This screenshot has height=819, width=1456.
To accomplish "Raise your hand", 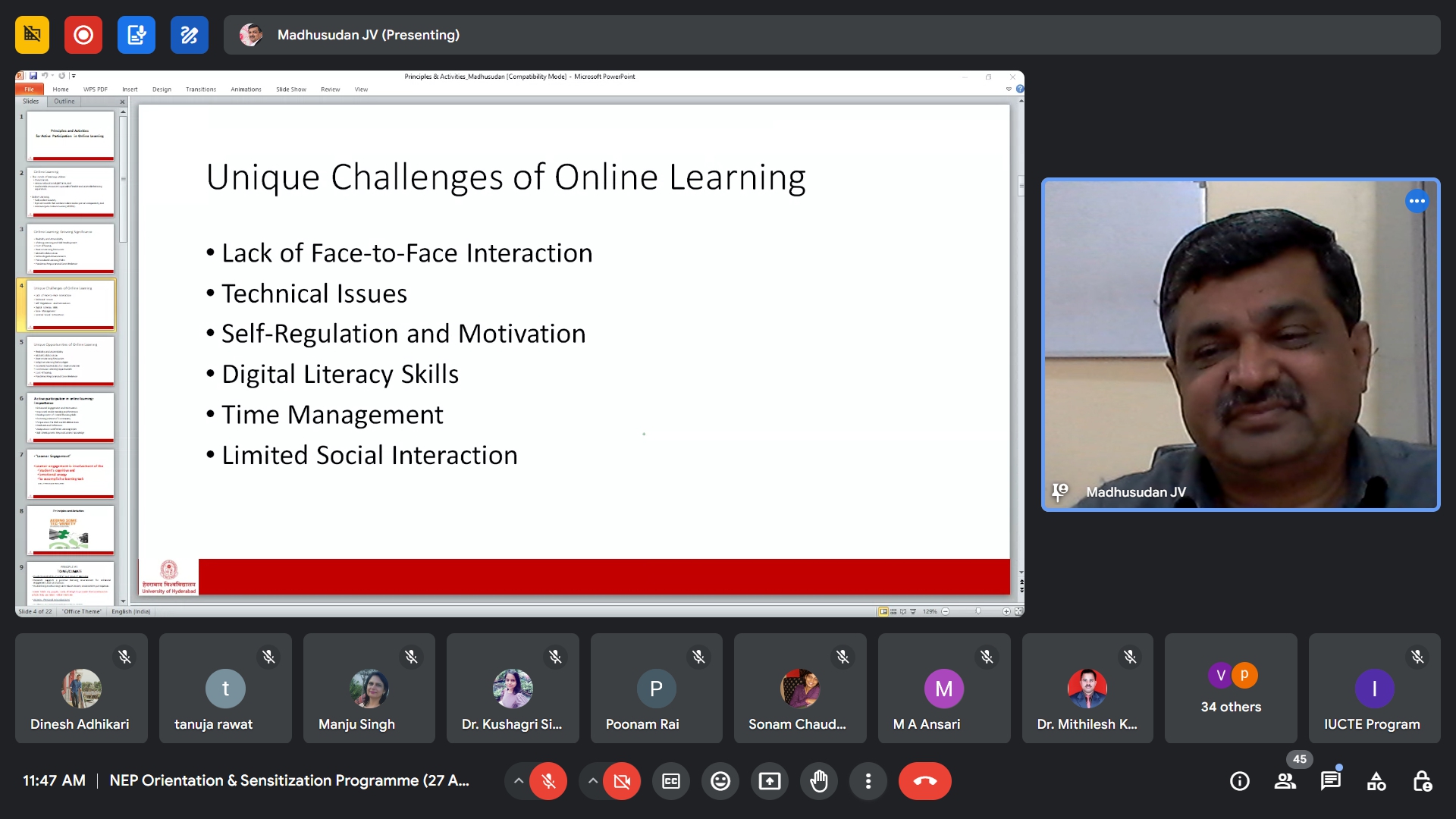I will [x=819, y=781].
